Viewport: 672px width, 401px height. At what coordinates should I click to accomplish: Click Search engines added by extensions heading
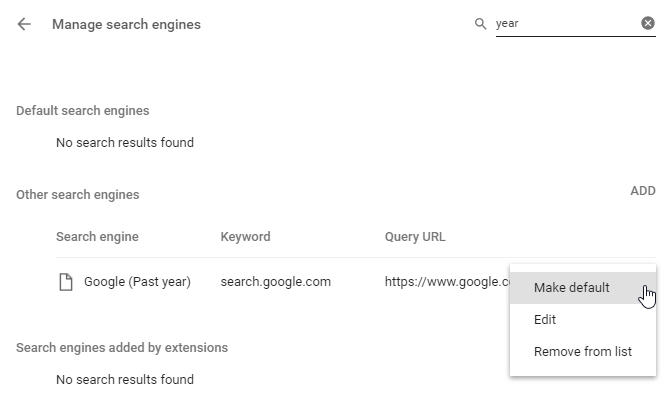[121, 348]
